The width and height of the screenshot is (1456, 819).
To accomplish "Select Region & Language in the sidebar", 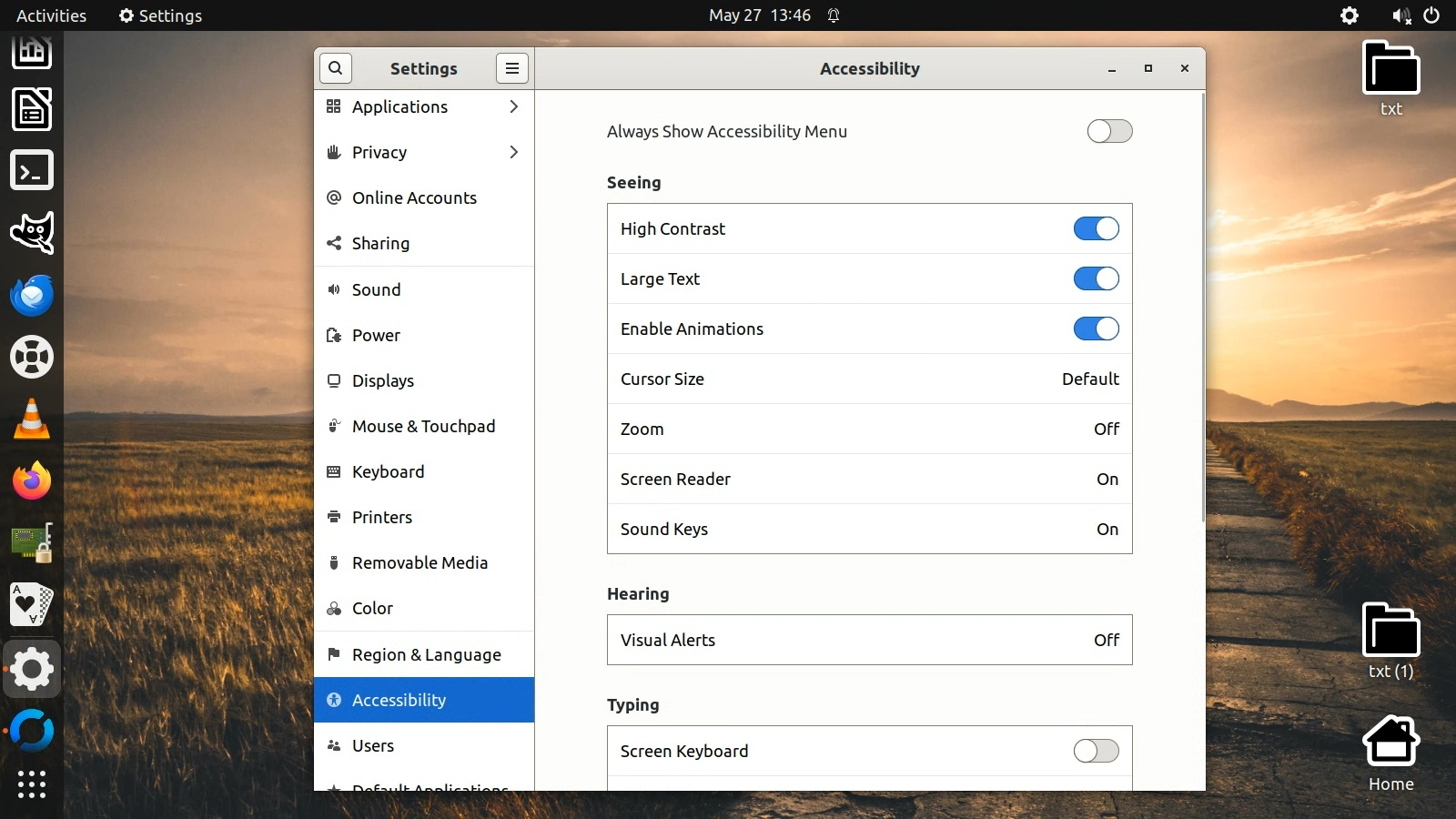I will [x=426, y=654].
